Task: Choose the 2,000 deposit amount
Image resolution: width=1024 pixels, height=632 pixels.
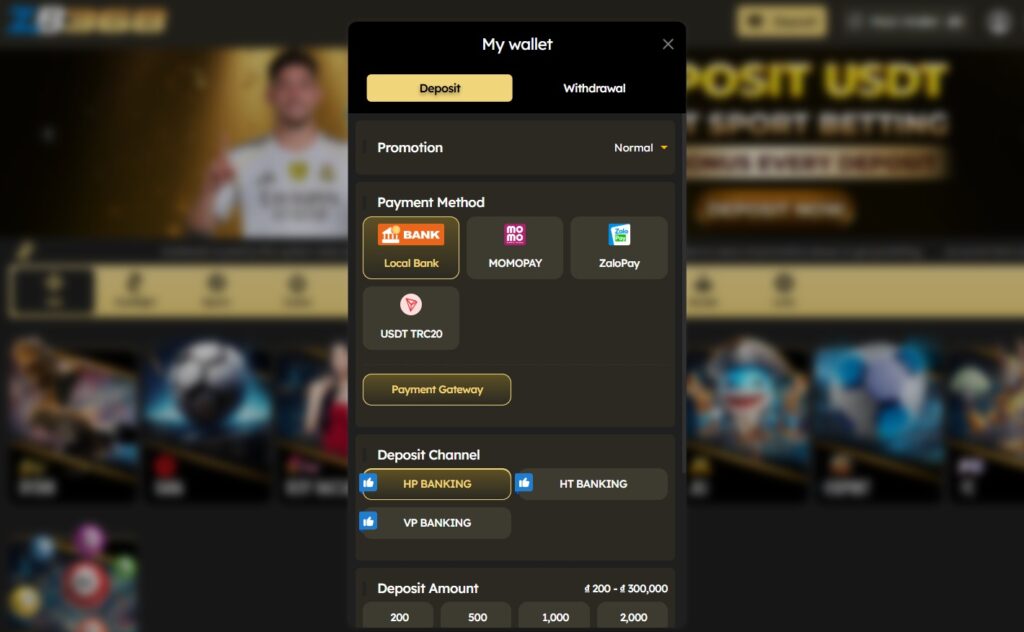Action: point(633,616)
